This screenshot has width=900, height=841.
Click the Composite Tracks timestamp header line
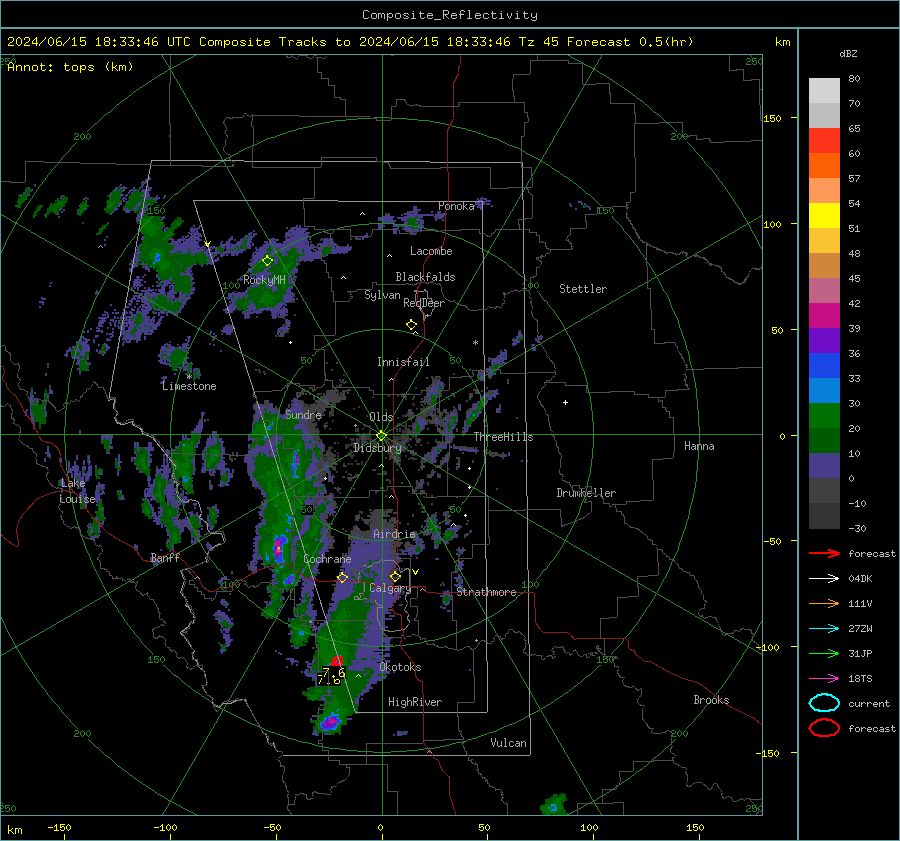click(350, 42)
